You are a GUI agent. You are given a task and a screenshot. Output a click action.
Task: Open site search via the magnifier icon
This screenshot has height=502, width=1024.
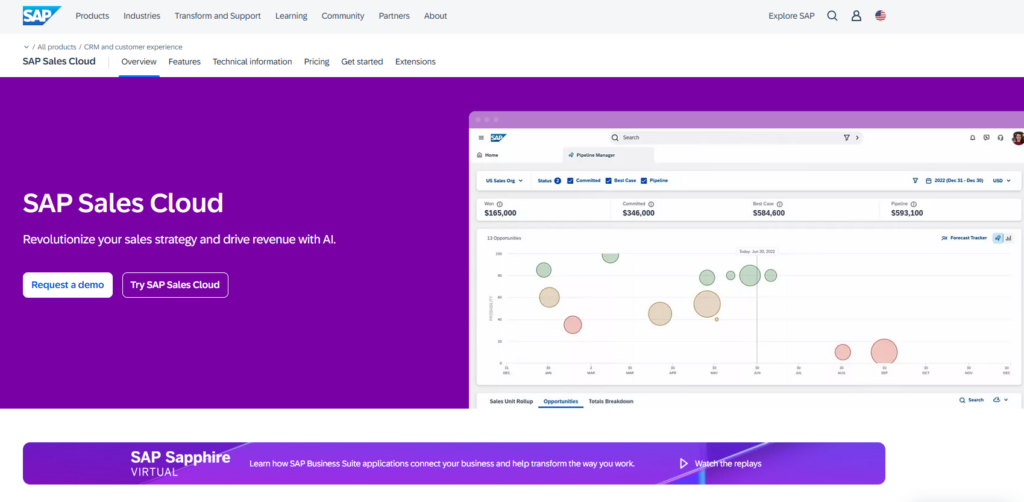(x=832, y=16)
